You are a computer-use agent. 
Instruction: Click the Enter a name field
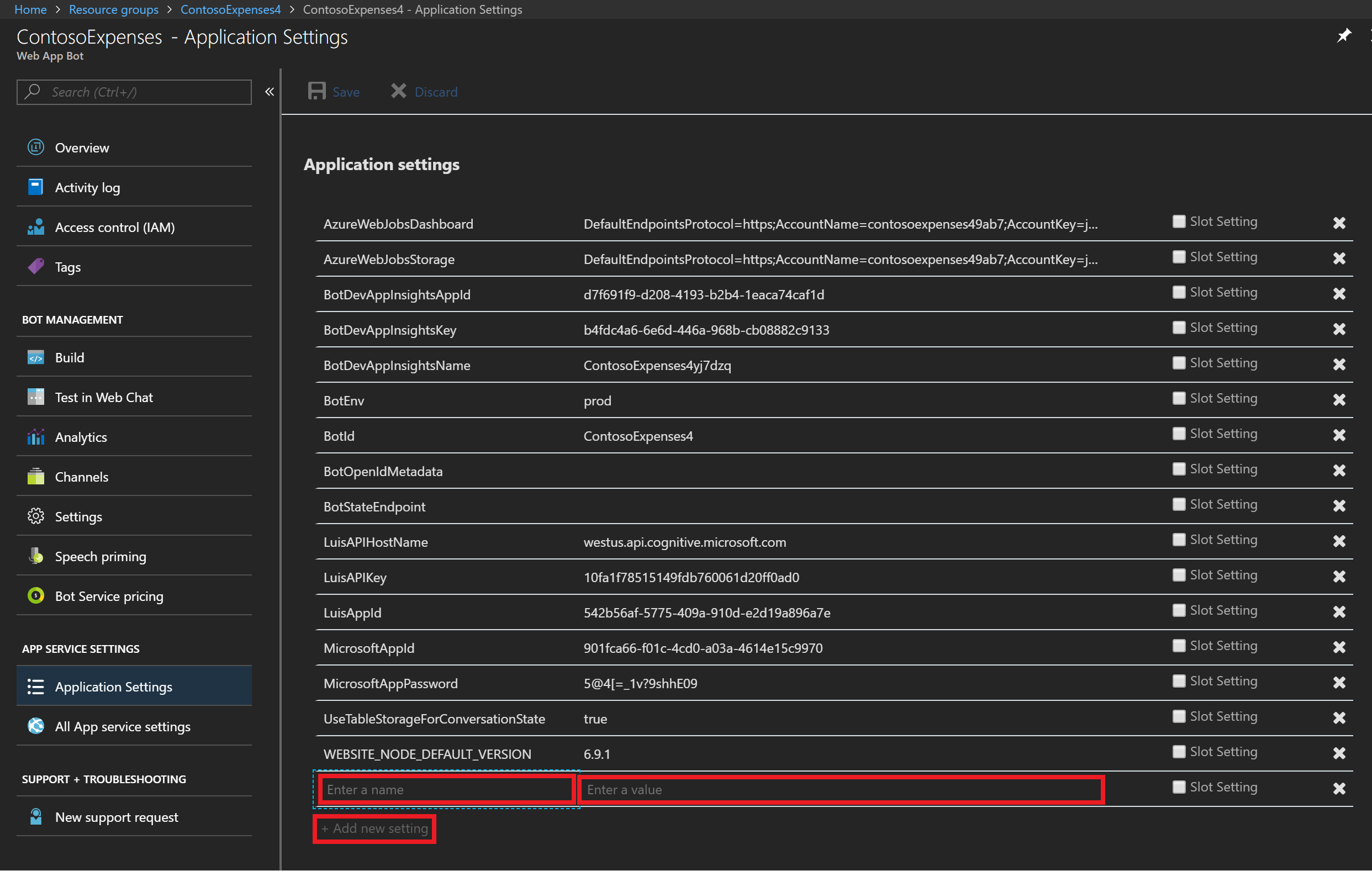pos(446,789)
